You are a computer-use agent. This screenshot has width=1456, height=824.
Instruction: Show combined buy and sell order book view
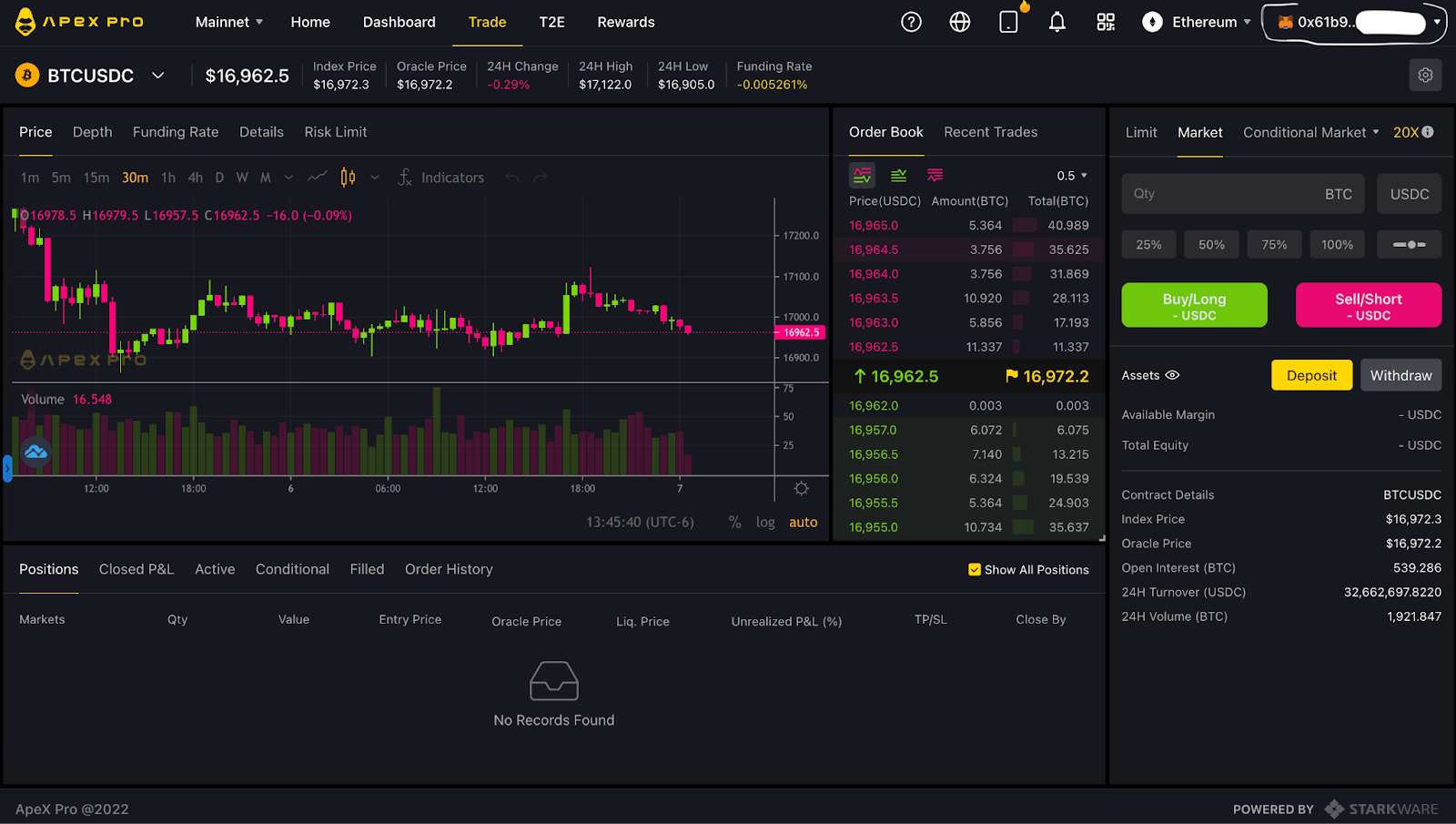click(862, 175)
